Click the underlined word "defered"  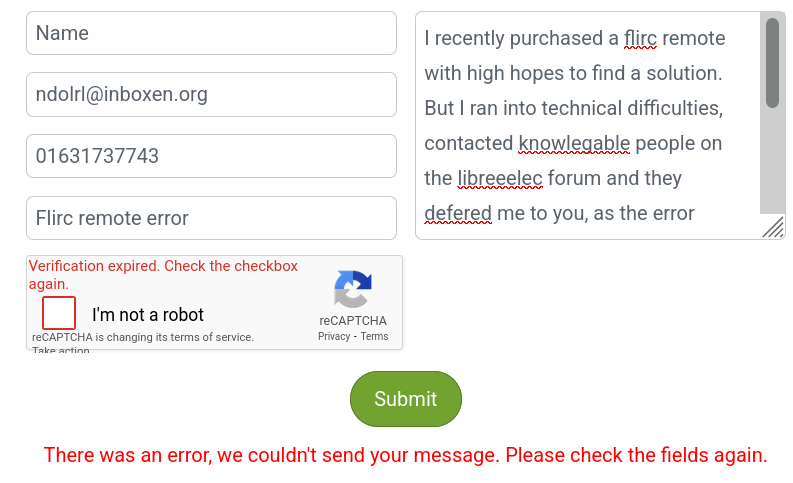coord(458,213)
